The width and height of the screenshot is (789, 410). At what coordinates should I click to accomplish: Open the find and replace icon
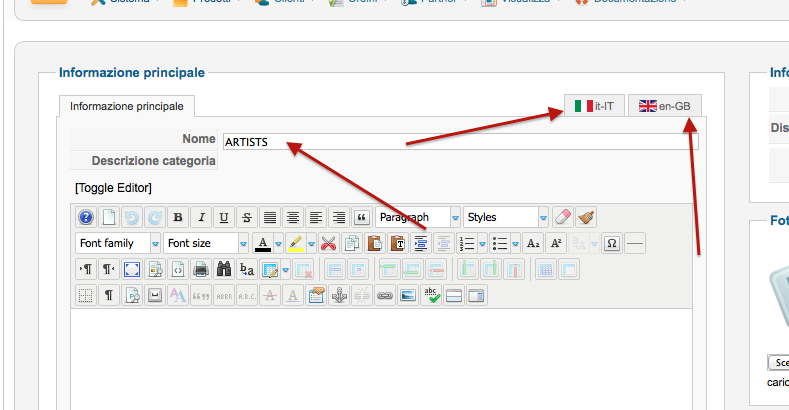247,269
